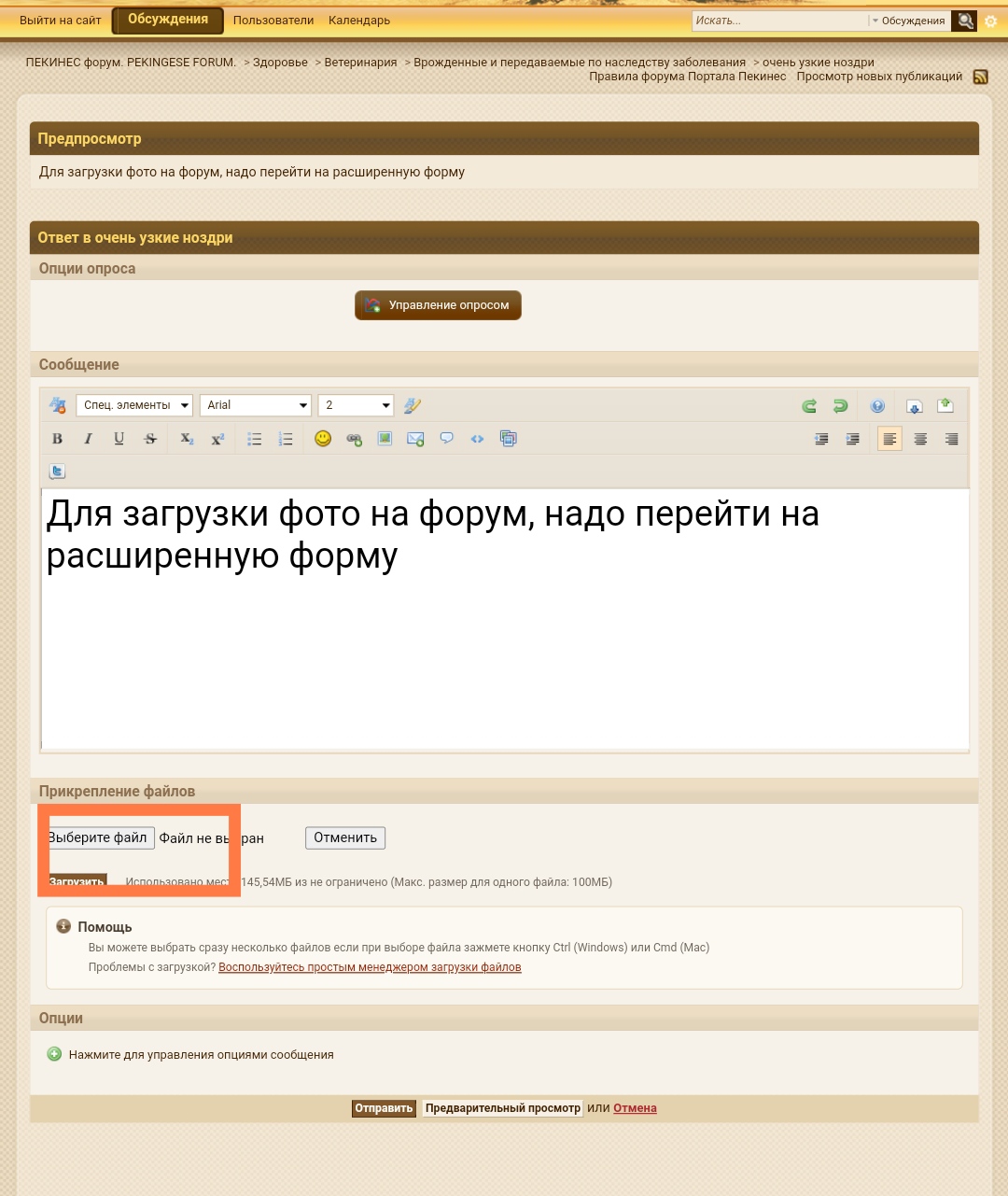Insert a bulleted list

(x=254, y=439)
